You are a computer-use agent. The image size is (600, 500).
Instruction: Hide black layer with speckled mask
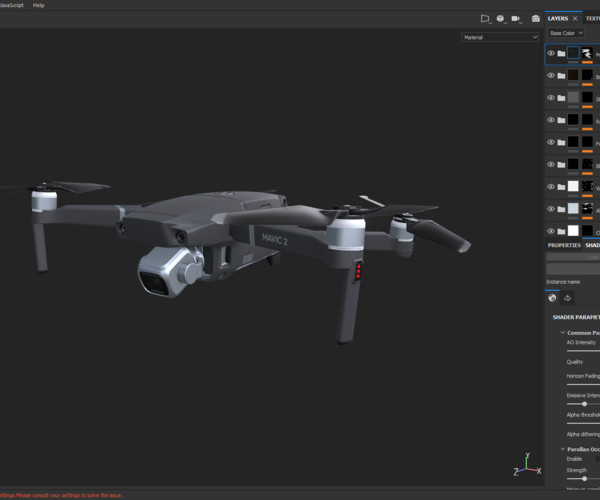[x=551, y=164]
